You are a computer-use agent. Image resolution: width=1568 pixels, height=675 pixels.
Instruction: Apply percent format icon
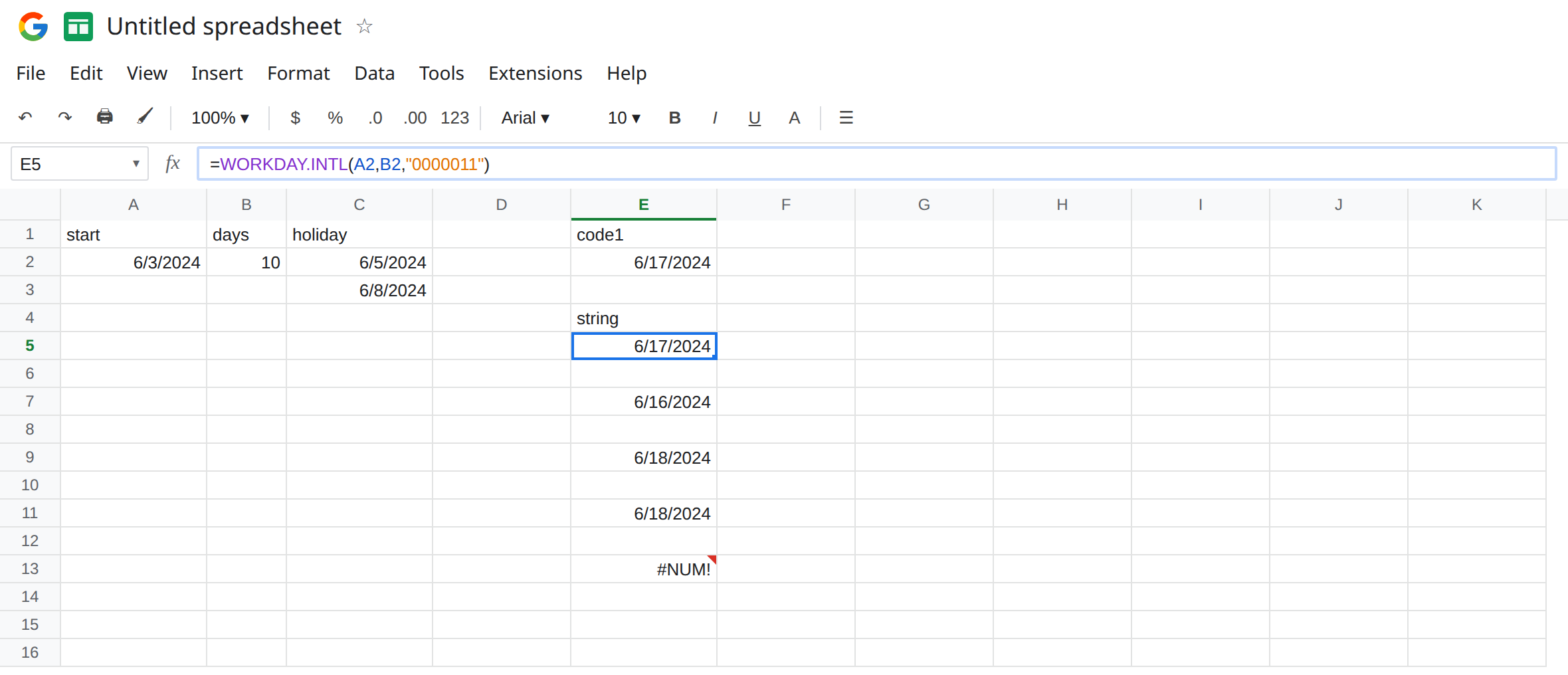[x=335, y=118]
